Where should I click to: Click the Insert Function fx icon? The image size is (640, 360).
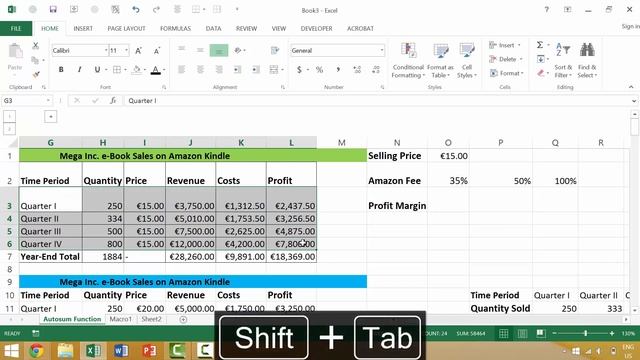[x=113, y=100]
